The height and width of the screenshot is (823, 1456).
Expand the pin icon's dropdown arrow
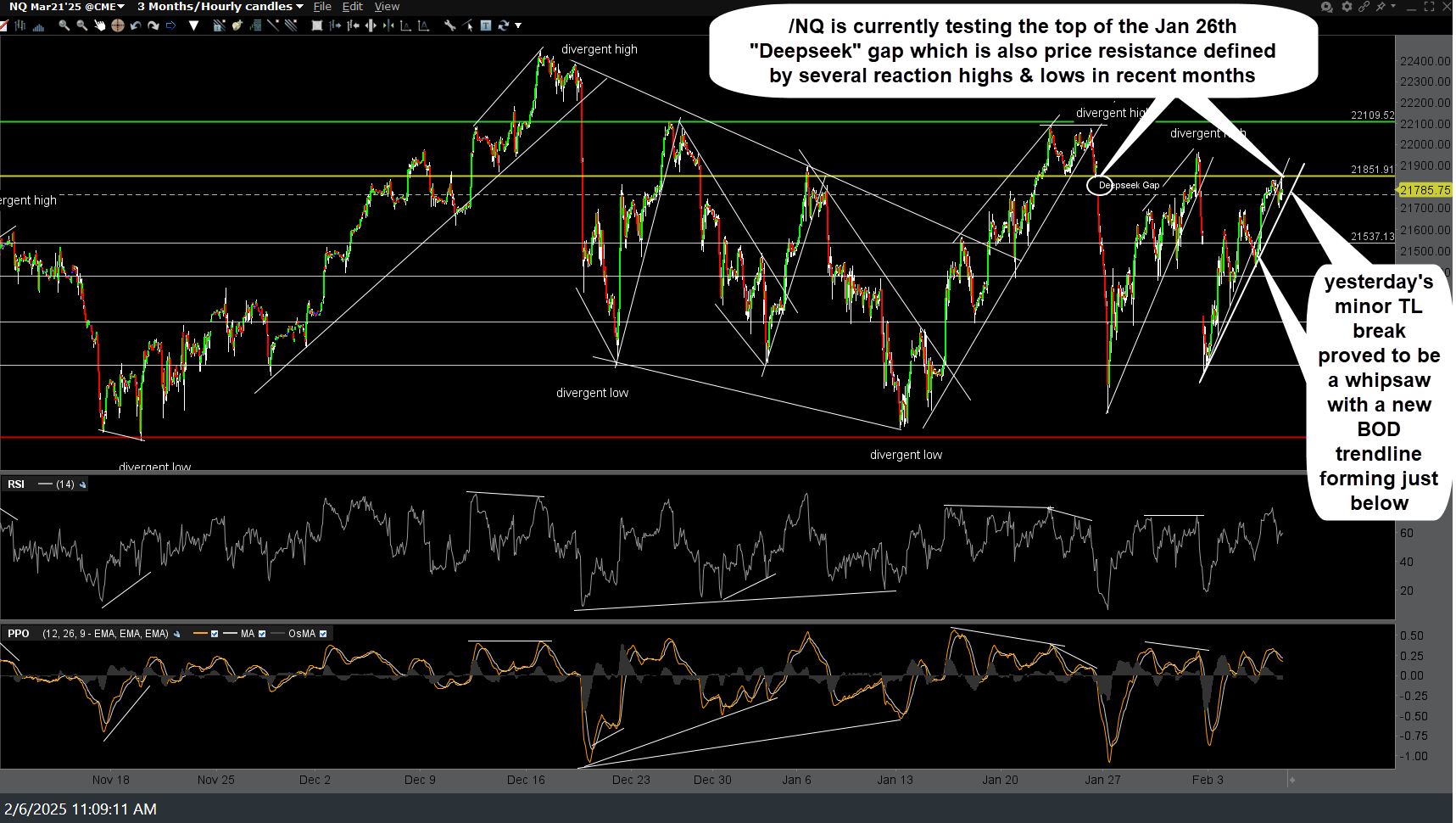click(x=1393, y=6)
